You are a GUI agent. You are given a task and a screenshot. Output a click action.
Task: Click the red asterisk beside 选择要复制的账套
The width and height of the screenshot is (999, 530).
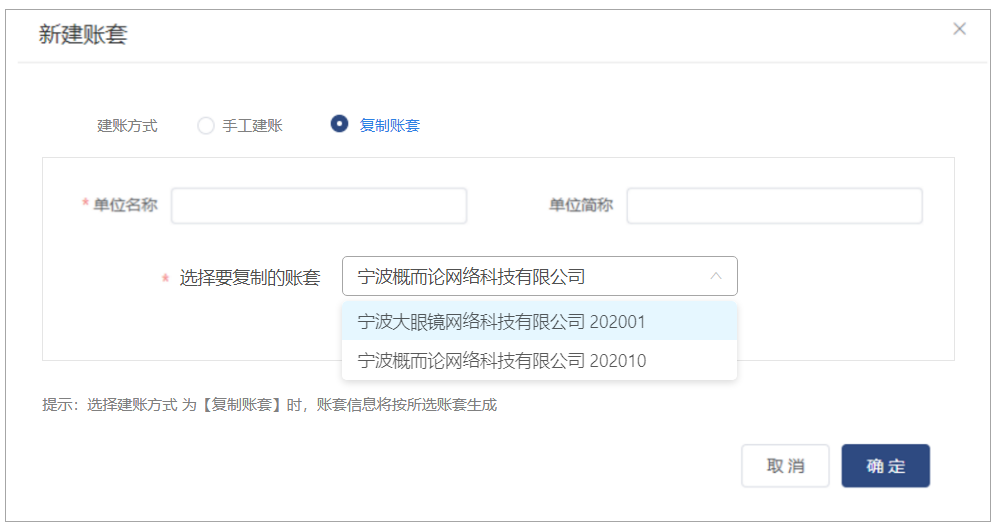point(165,278)
